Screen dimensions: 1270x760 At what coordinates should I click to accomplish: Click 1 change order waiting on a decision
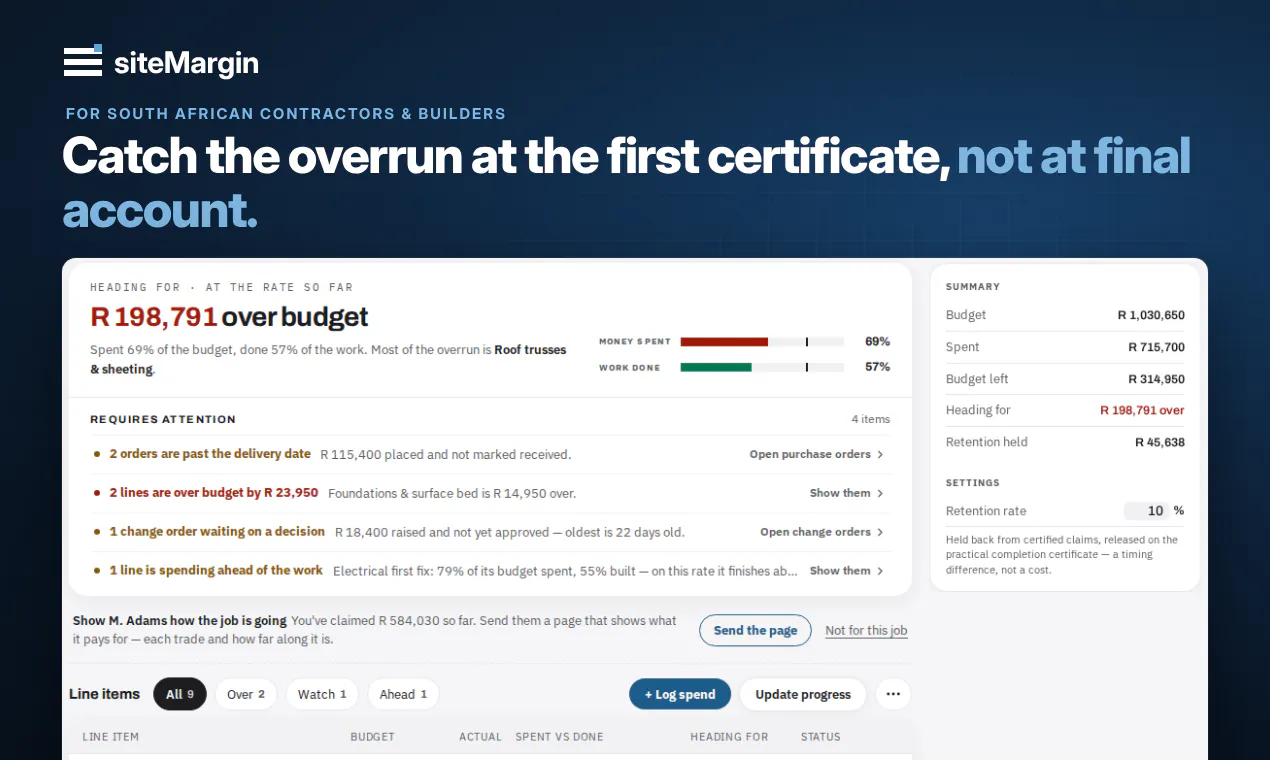(217, 532)
